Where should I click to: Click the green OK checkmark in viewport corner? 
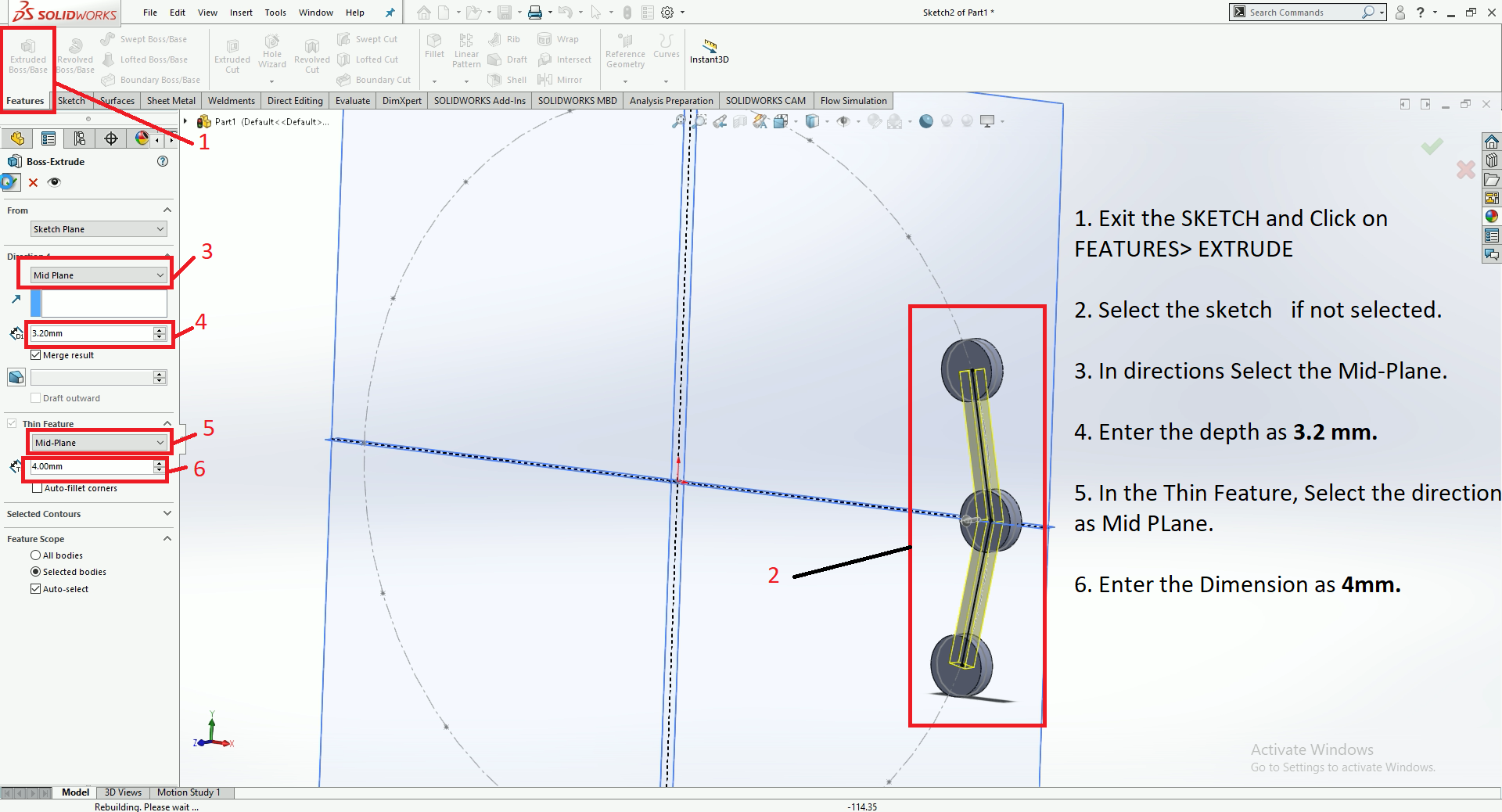pos(1432,146)
